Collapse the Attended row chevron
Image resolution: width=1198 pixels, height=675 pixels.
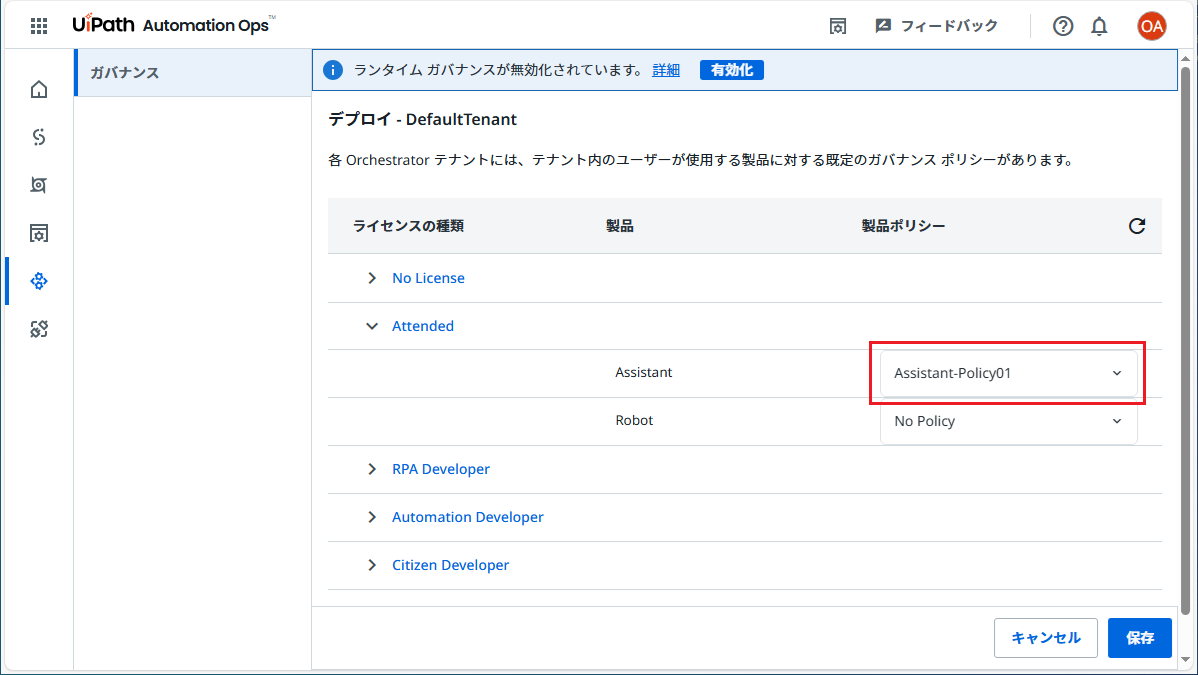coord(372,326)
